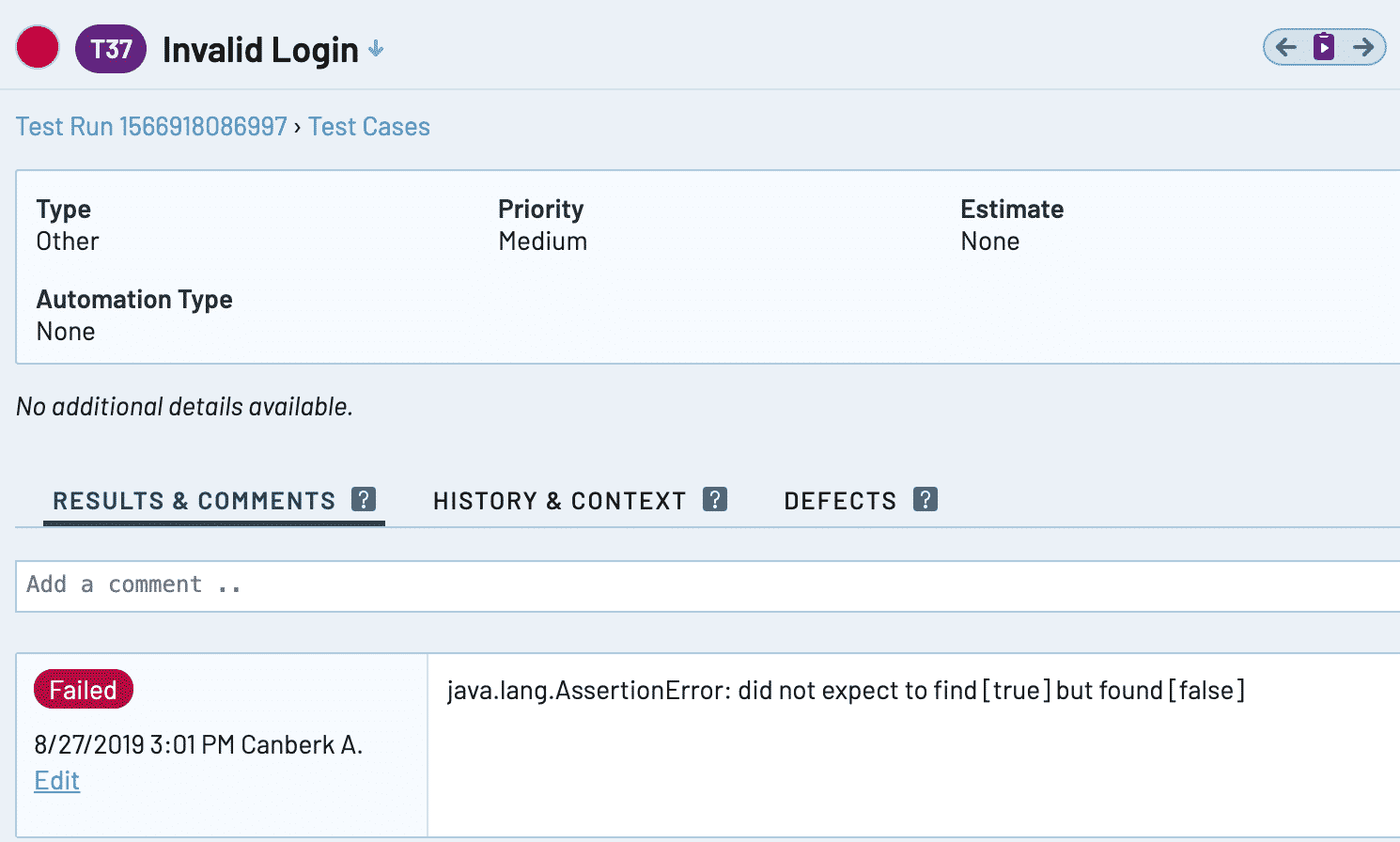Click the red failed status circle
This screenshot has width=1400, height=842.
(x=38, y=48)
